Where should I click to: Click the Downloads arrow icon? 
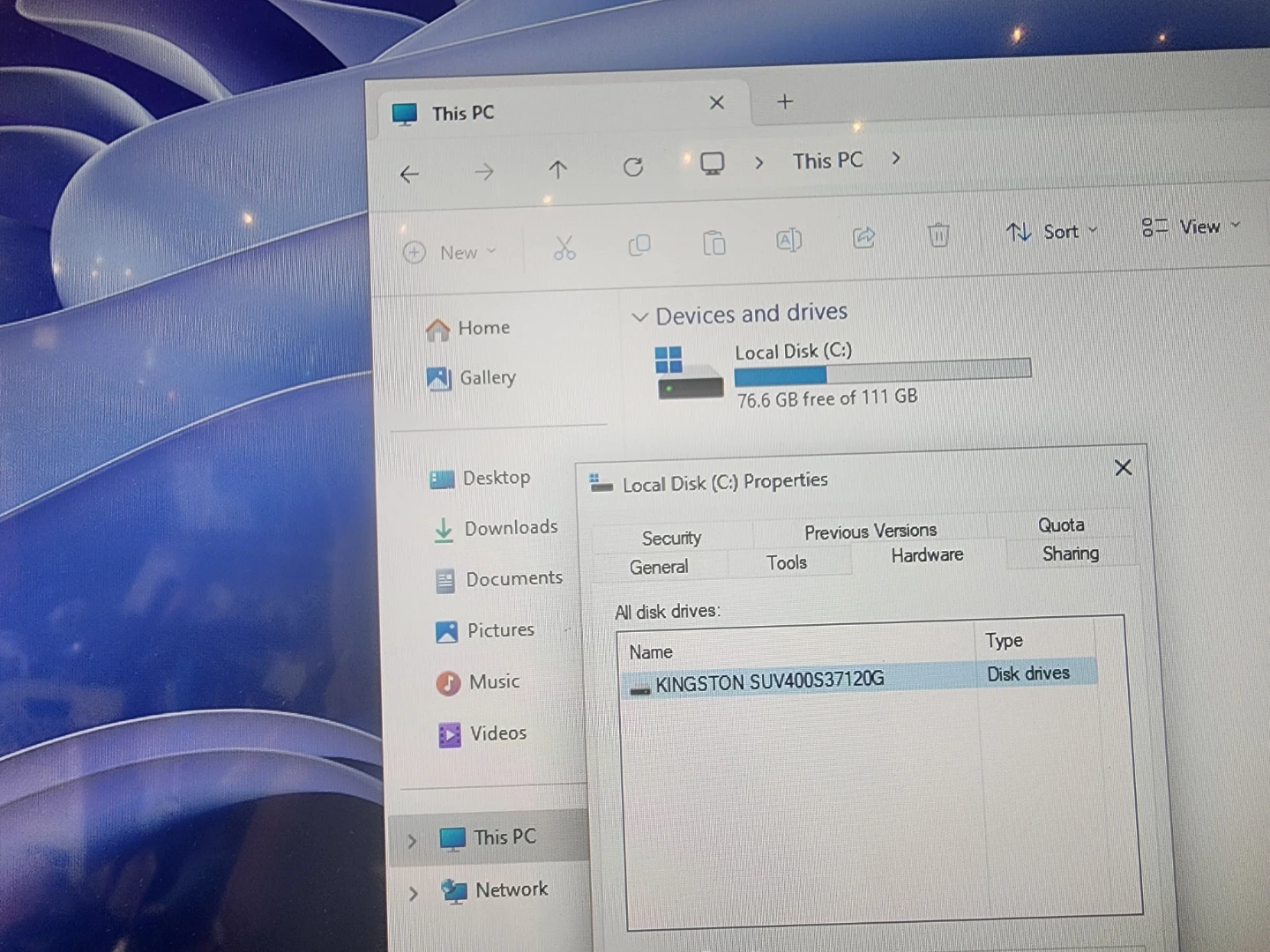[444, 531]
